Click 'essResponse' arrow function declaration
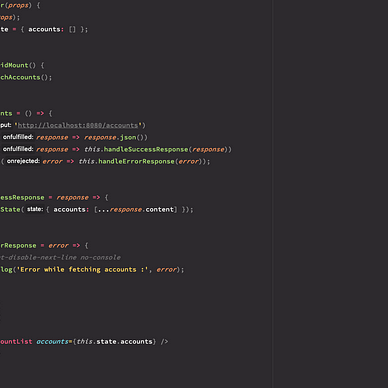 [22, 197]
